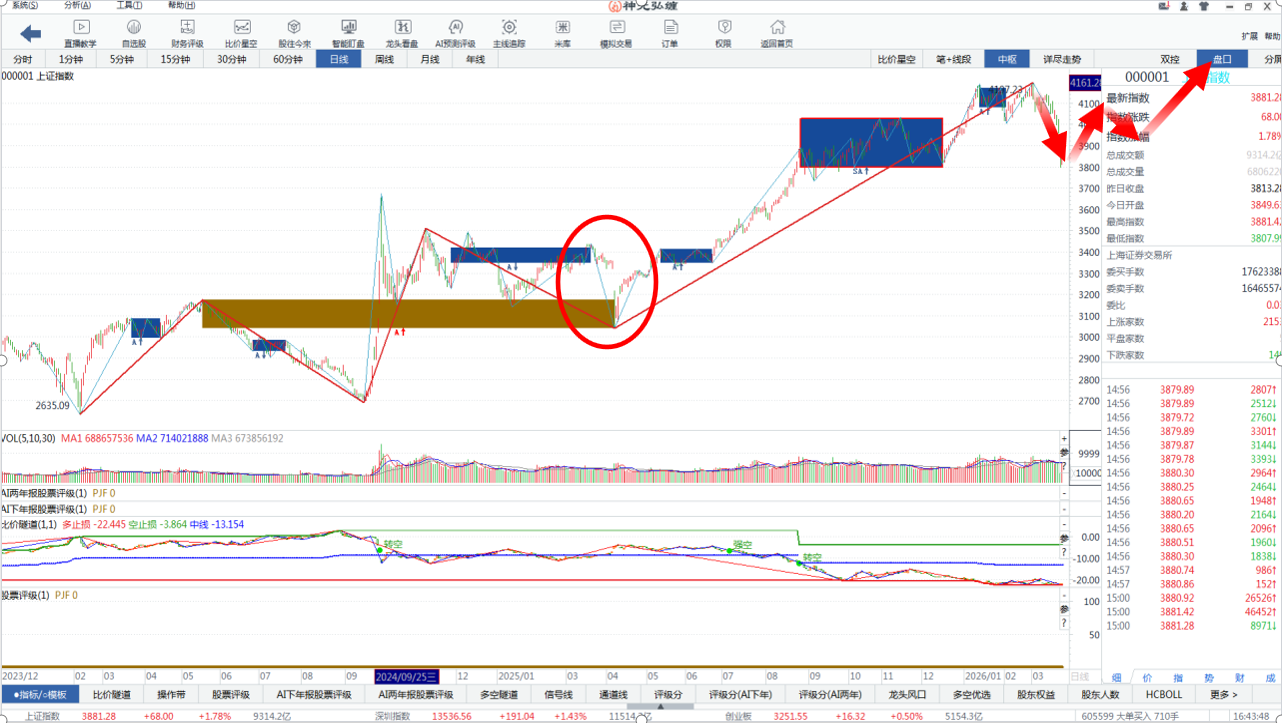Click the blue back arrow icon
The width and height of the screenshot is (1282, 723).
coord(31,35)
